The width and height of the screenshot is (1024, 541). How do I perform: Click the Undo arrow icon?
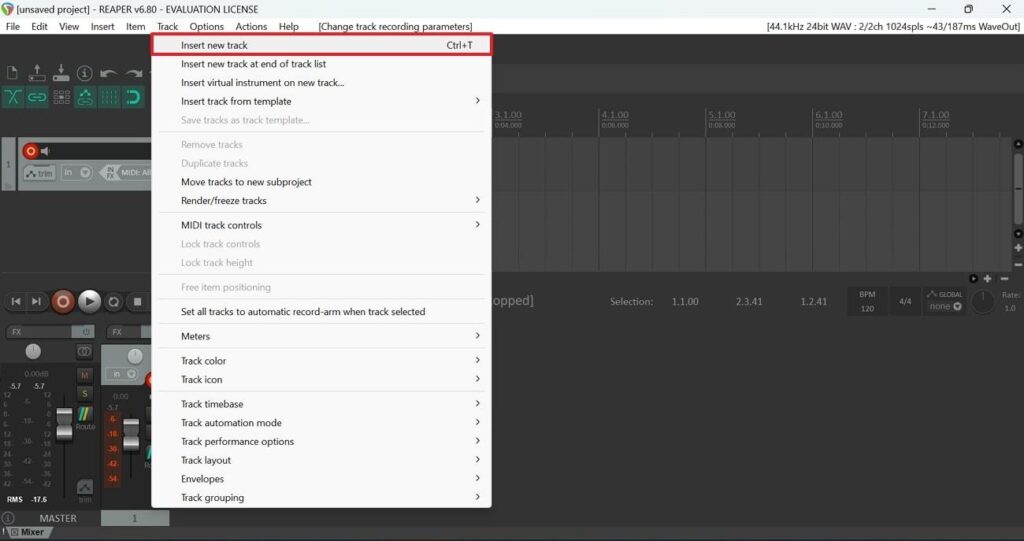[108, 74]
